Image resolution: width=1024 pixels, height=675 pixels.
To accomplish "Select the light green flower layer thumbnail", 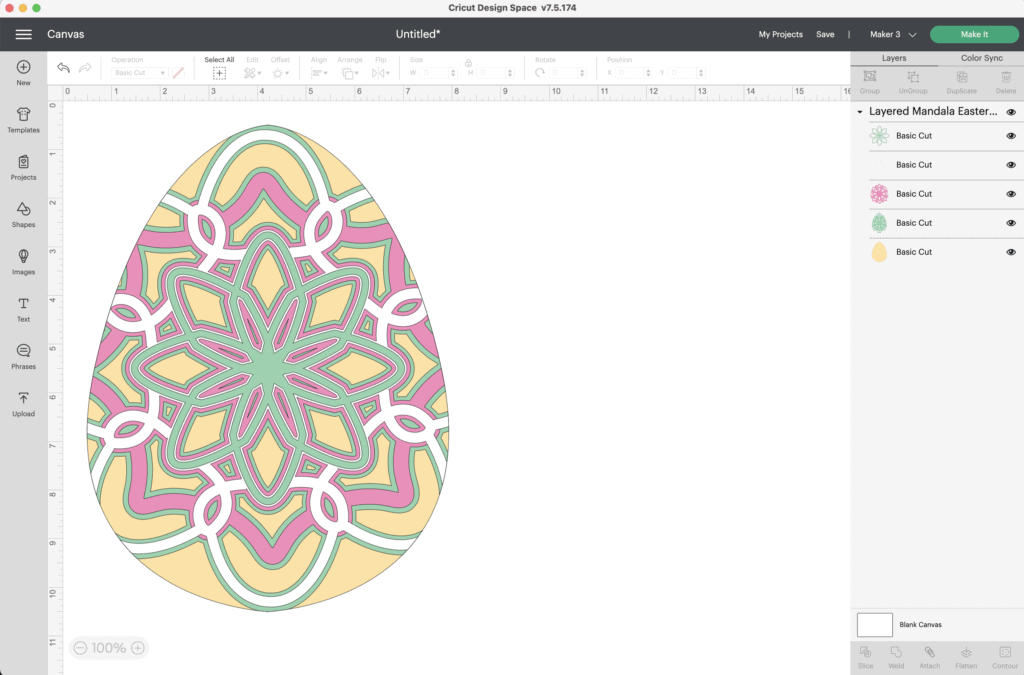I will point(879,136).
